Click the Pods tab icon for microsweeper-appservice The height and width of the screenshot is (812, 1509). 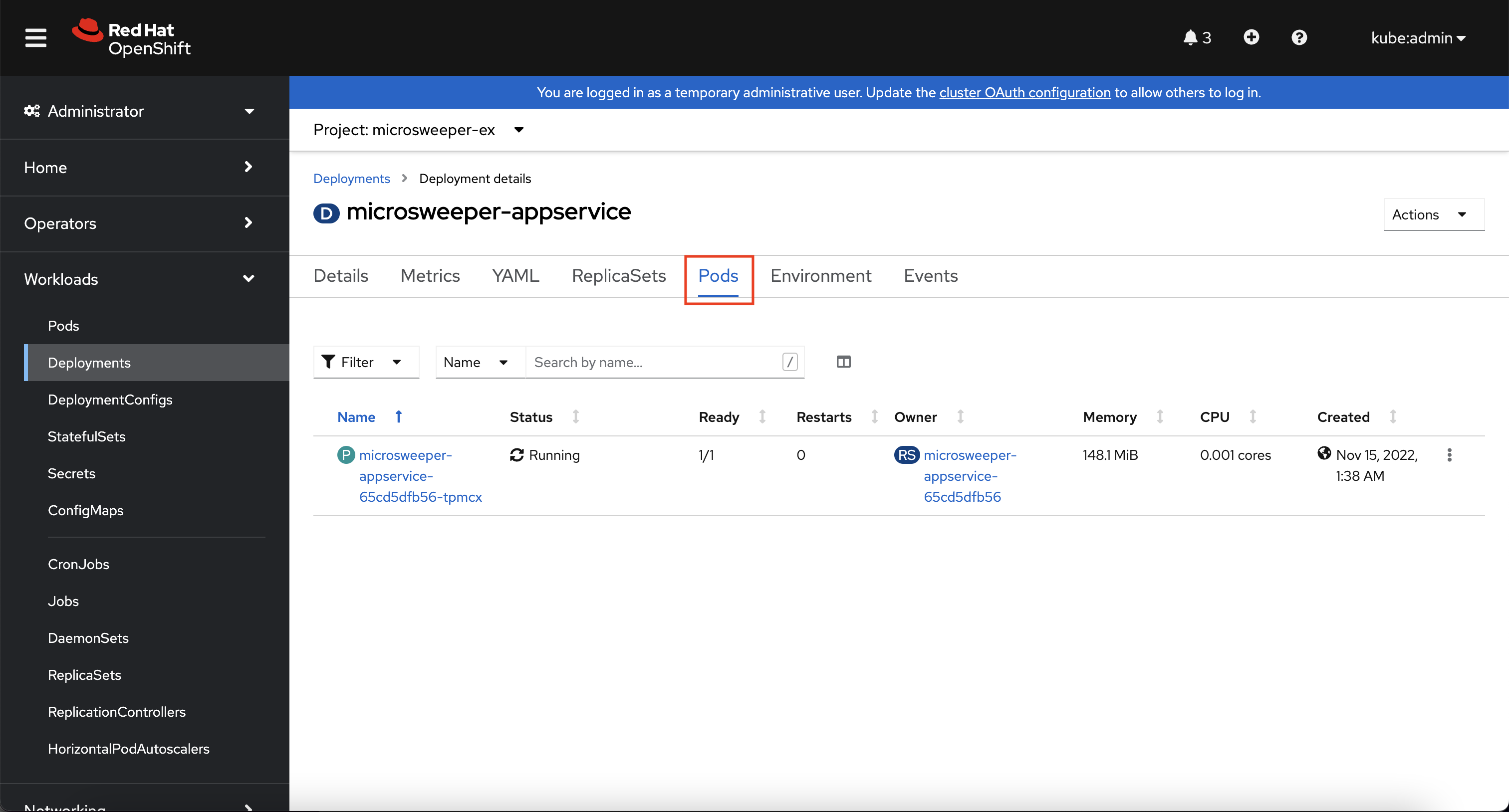pos(718,276)
